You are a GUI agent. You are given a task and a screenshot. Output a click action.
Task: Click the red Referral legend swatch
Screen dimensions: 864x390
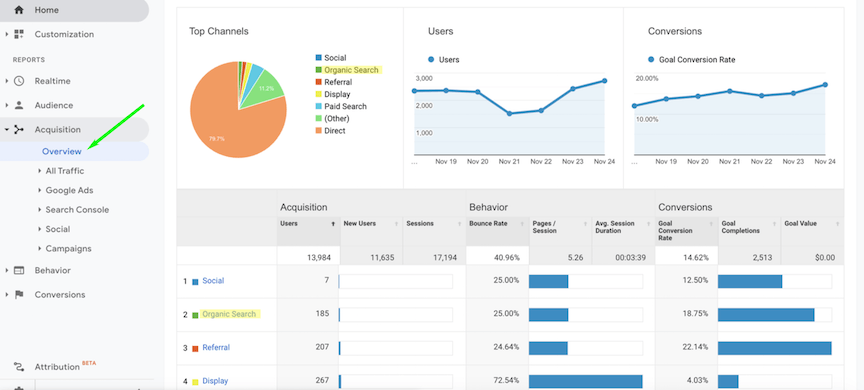click(318, 82)
